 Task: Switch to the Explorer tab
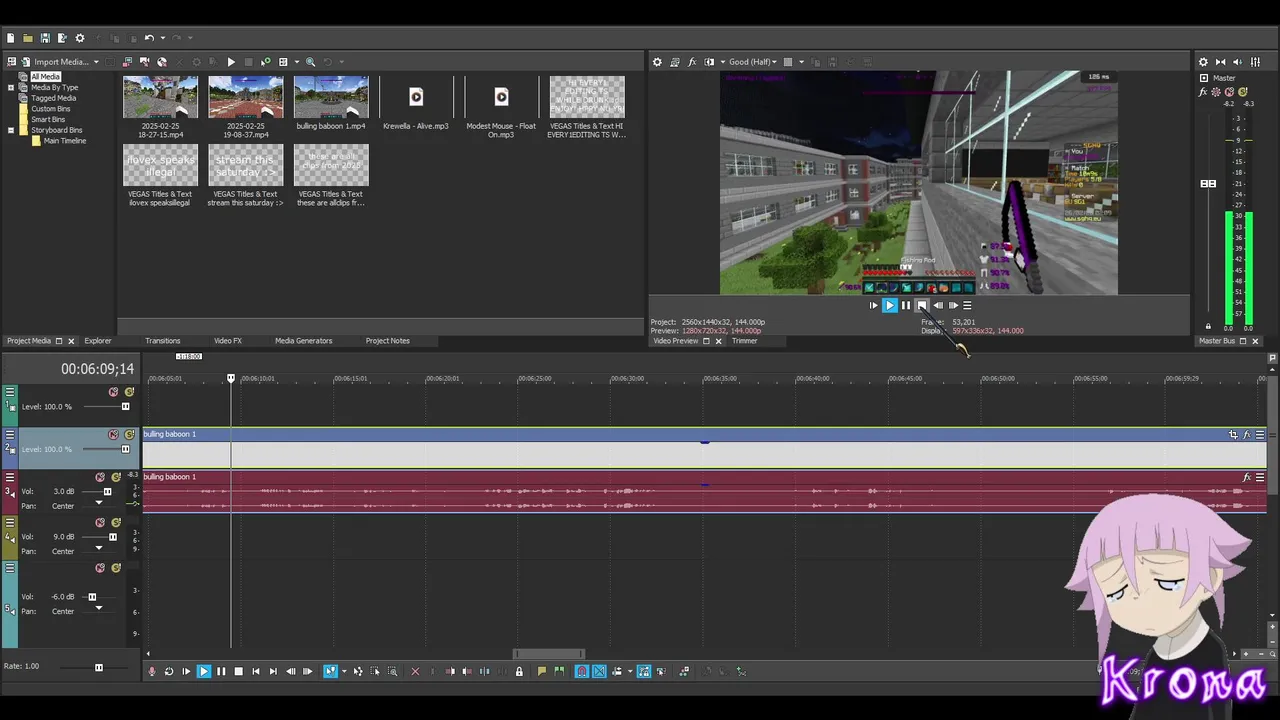pos(98,341)
